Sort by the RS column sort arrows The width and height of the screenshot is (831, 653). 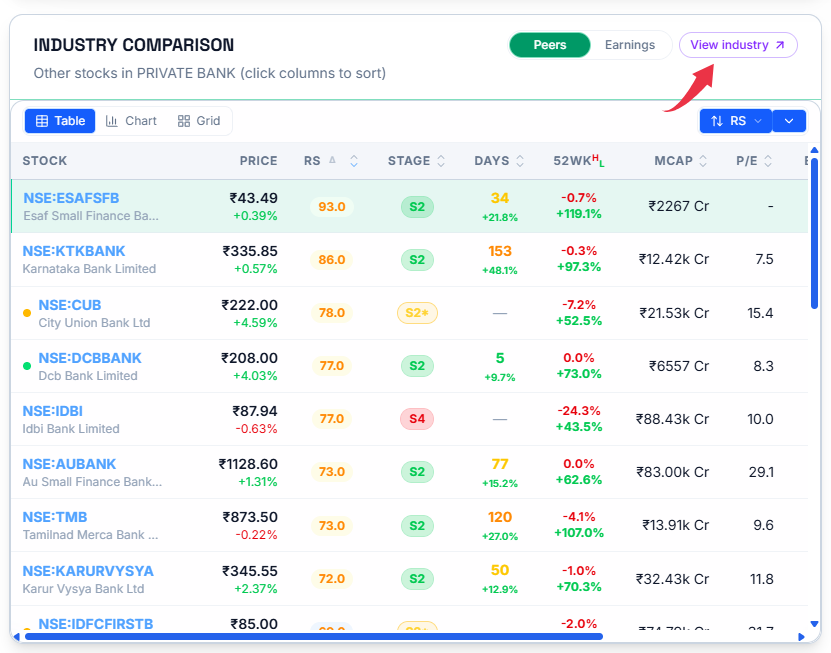tap(354, 161)
